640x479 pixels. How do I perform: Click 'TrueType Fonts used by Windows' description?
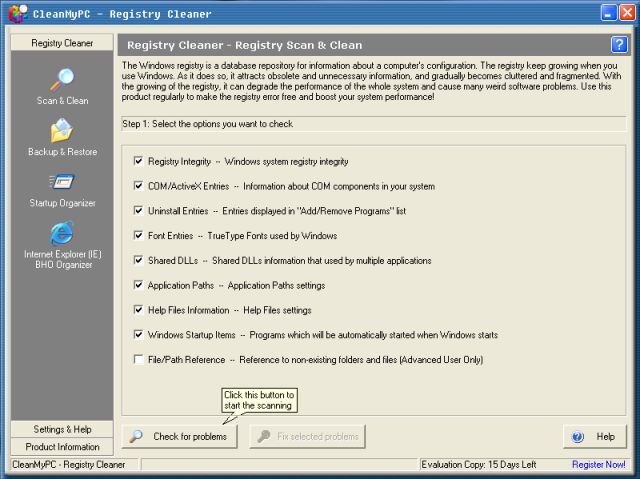pyautogui.click(x=272, y=236)
